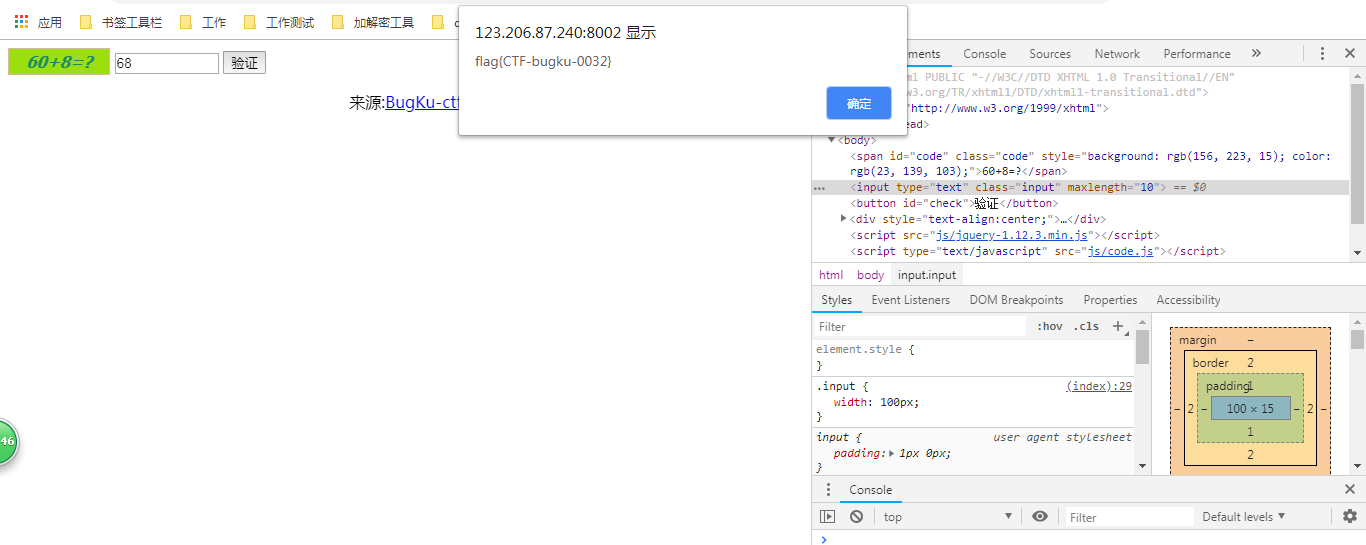Expand the div text-align center node
1366x545 pixels.
(x=844, y=219)
